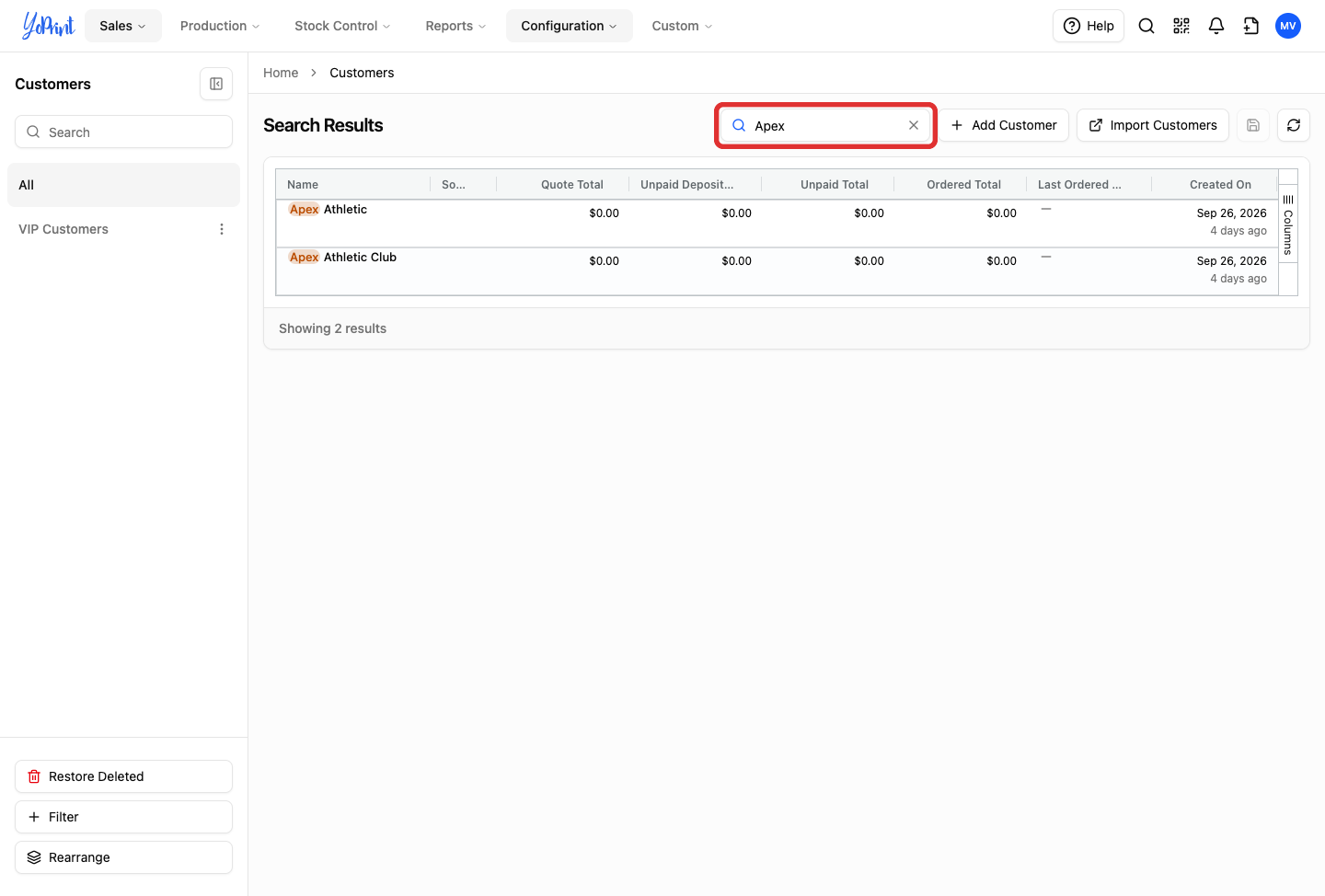Expand the Production menu
This screenshot has height=896, width=1325.
tap(220, 26)
